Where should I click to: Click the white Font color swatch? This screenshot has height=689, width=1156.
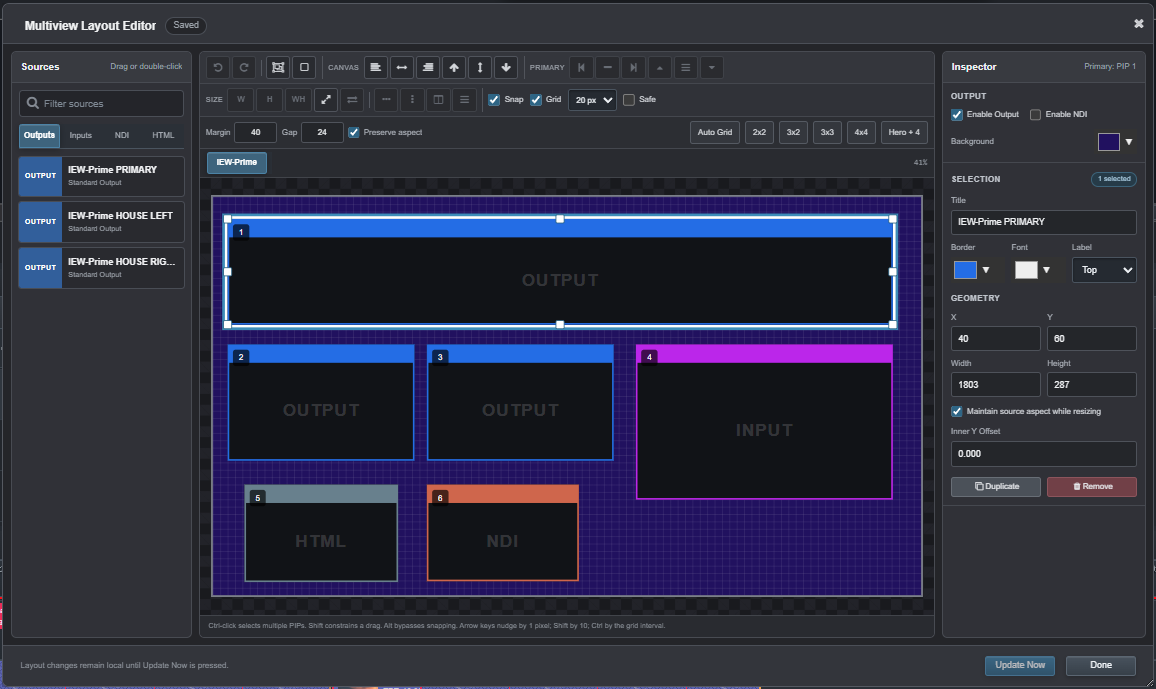[x=1026, y=270]
